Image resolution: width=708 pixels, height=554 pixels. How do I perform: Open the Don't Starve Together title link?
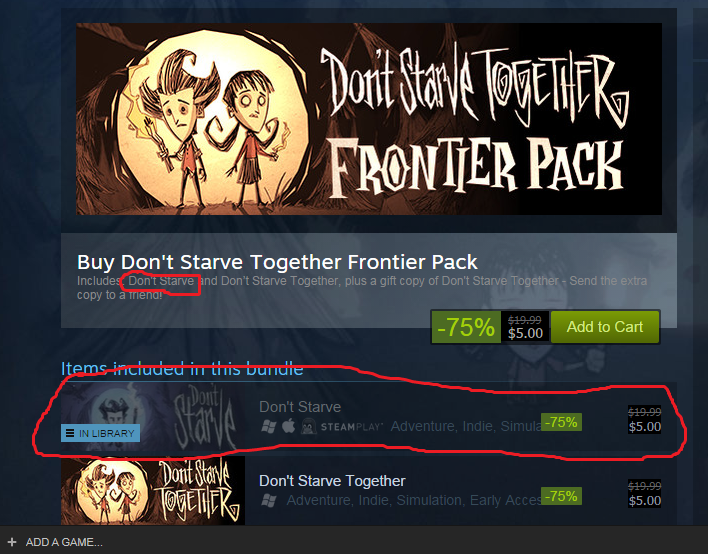coord(332,481)
